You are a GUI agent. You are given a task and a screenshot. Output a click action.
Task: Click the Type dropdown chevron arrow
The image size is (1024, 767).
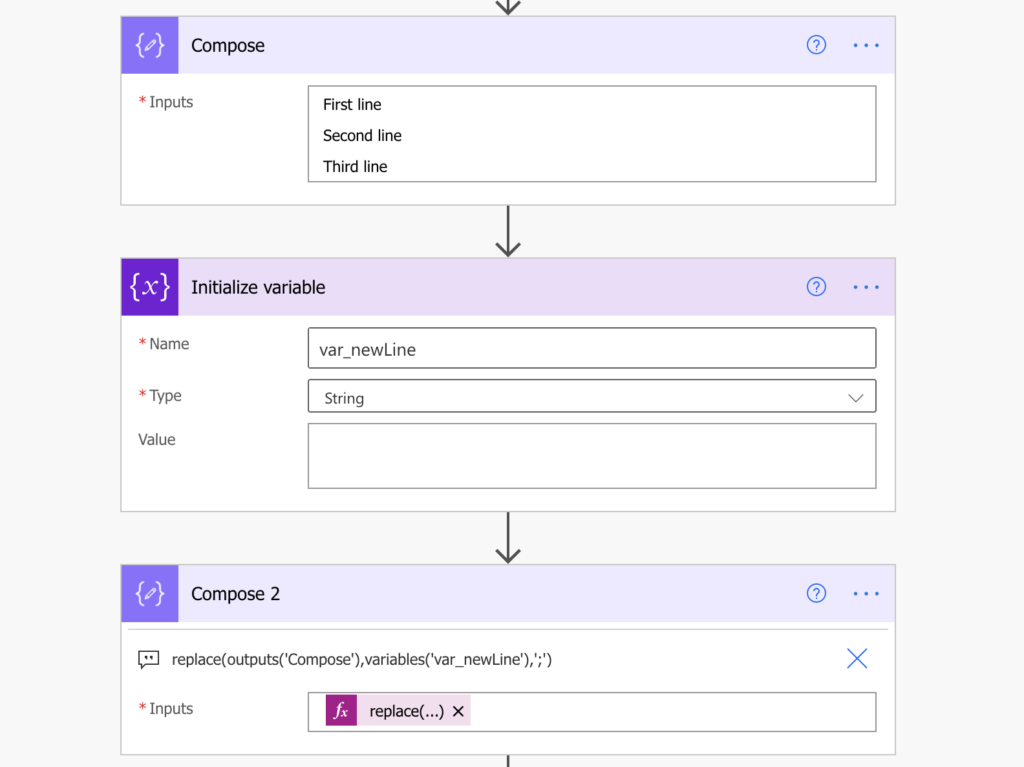[x=856, y=398]
